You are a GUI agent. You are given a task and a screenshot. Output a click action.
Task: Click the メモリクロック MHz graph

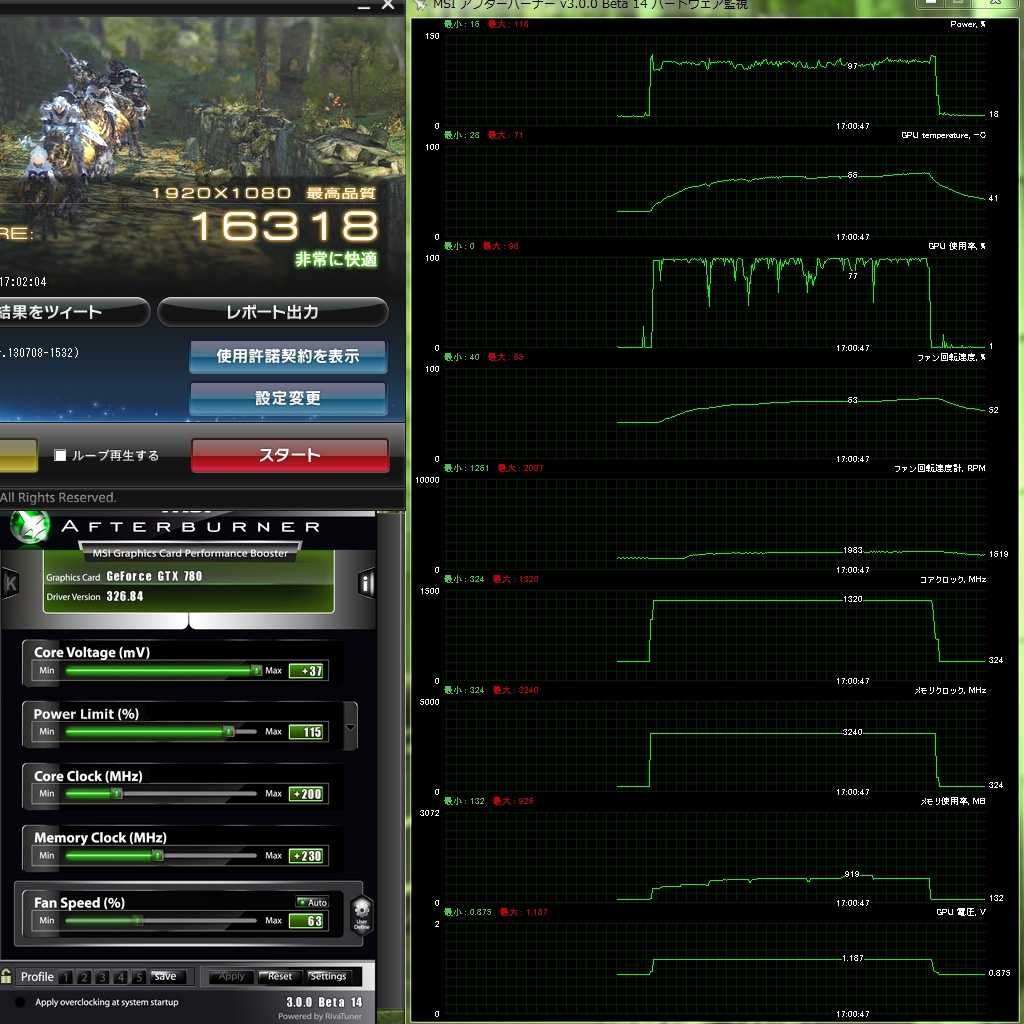714,746
